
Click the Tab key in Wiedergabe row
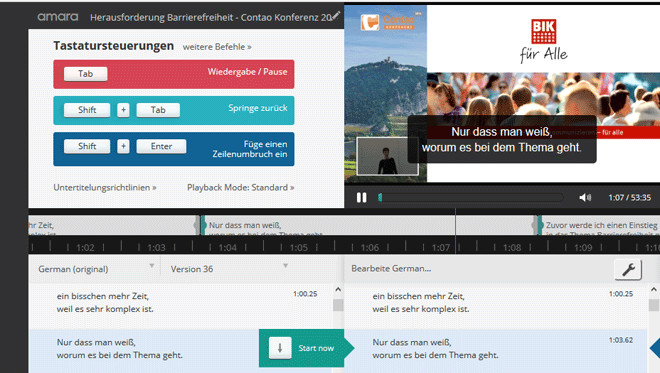[85, 74]
